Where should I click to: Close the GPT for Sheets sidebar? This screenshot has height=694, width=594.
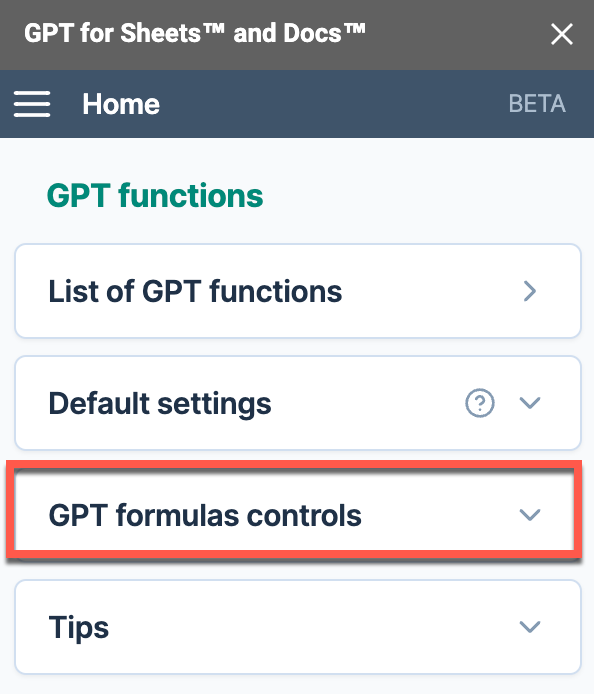point(562,34)
